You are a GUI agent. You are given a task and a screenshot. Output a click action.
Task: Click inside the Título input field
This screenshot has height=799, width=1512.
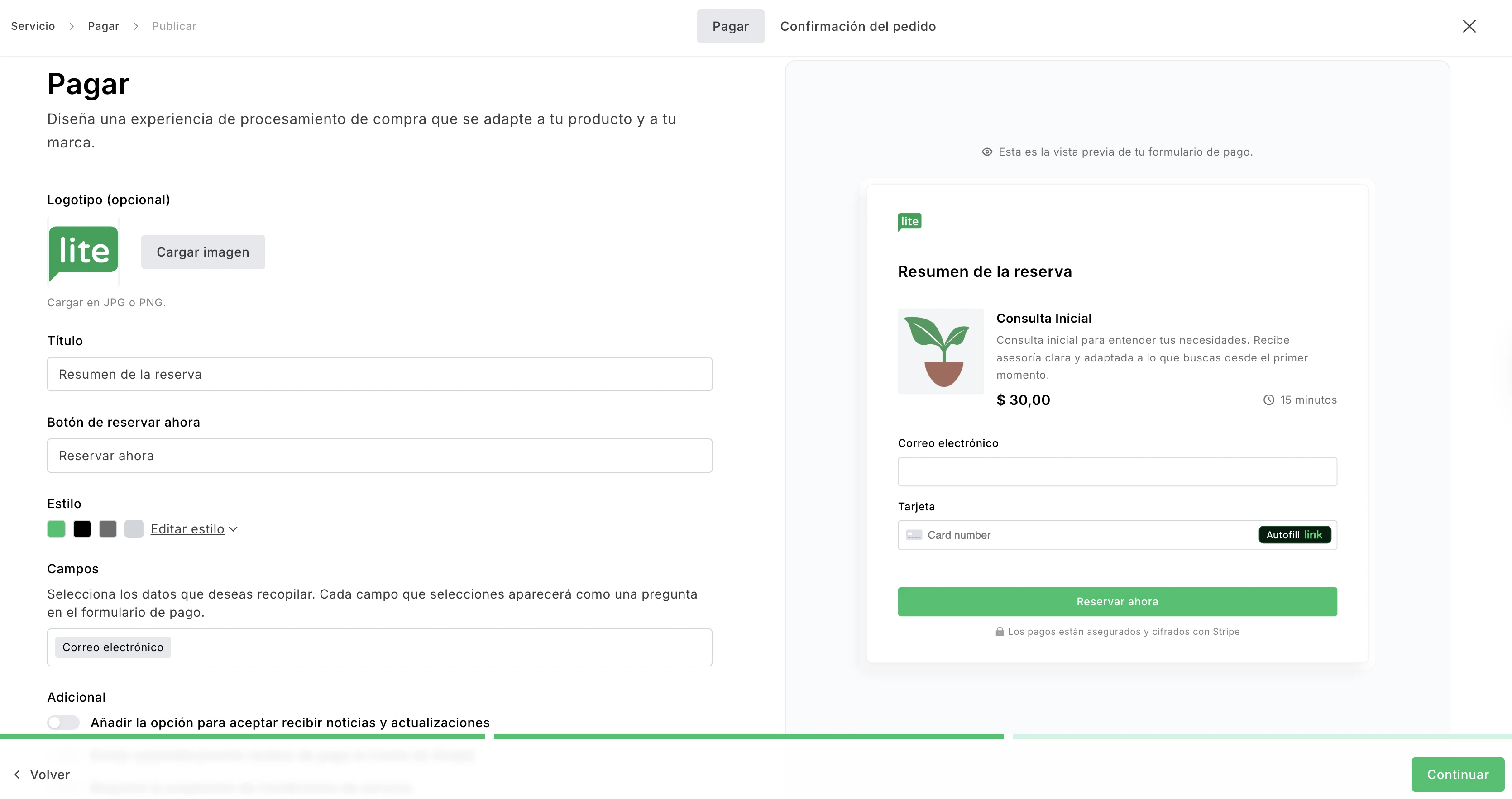point(379,374)
